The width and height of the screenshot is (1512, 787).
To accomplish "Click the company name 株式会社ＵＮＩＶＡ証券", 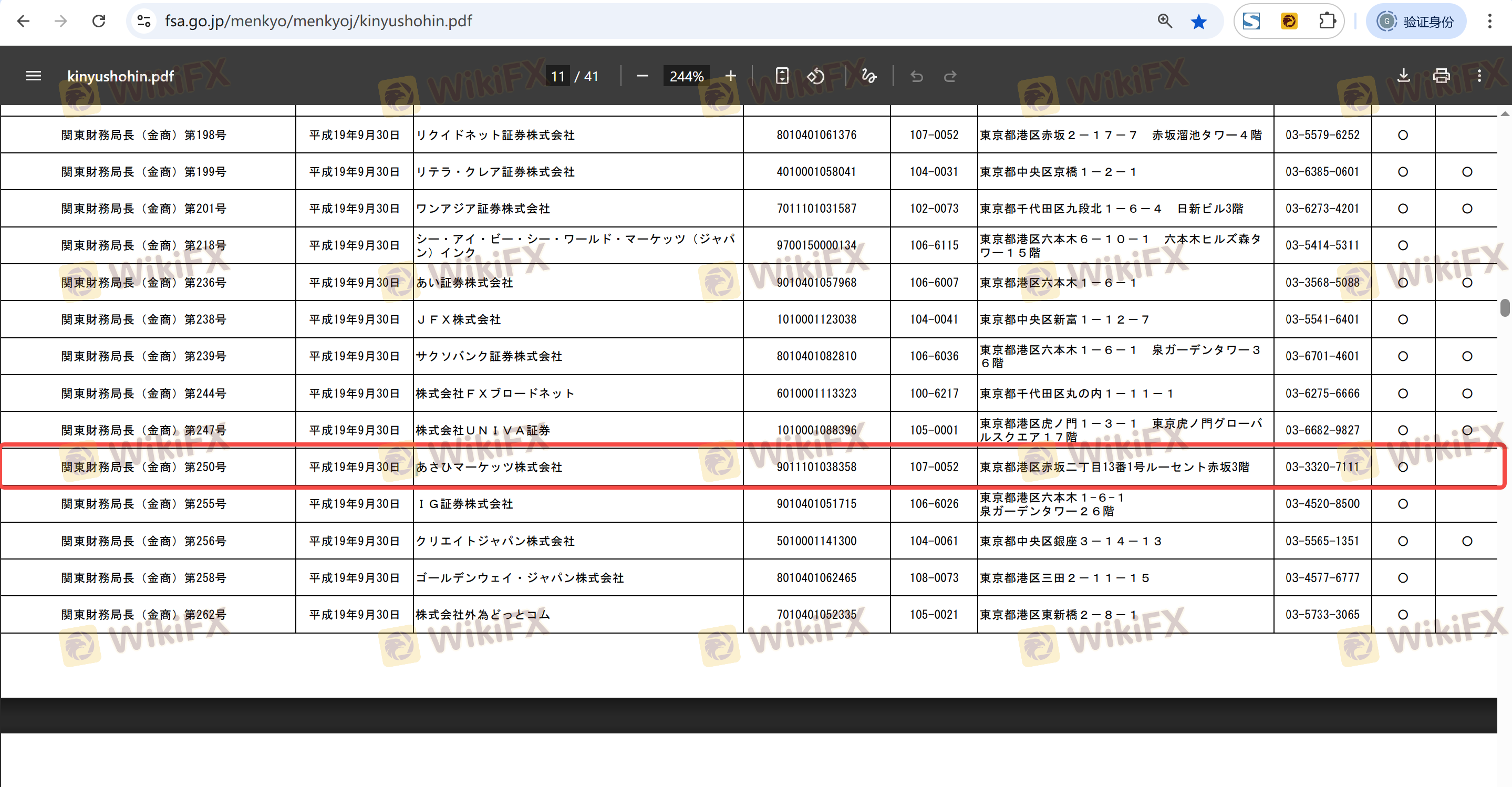I will (x=483, y=431).
